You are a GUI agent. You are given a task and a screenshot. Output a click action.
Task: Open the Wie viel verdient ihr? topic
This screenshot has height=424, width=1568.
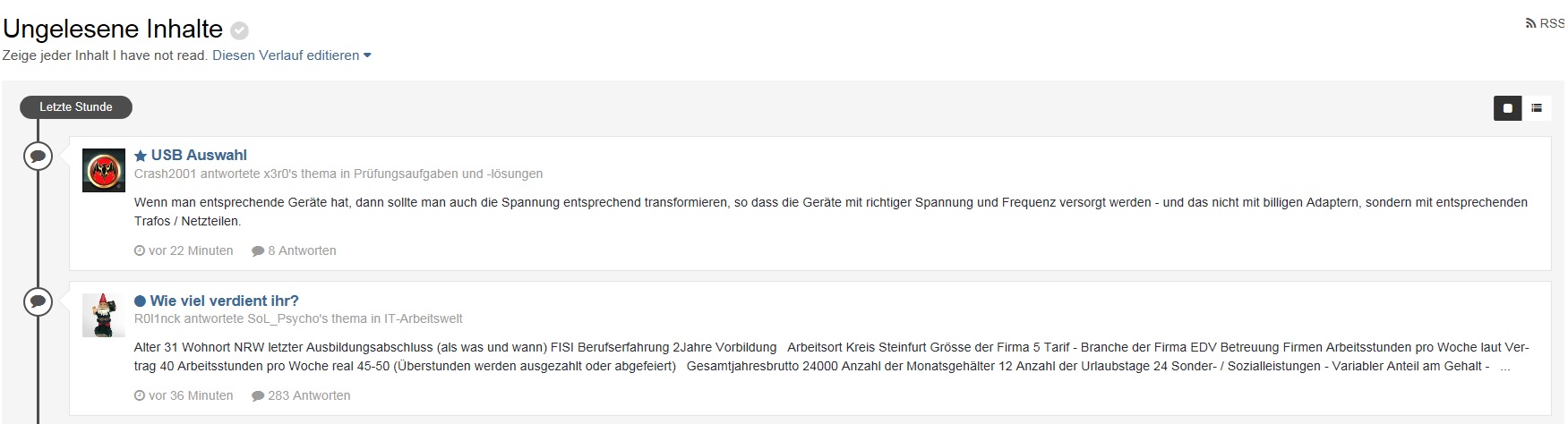225,301
